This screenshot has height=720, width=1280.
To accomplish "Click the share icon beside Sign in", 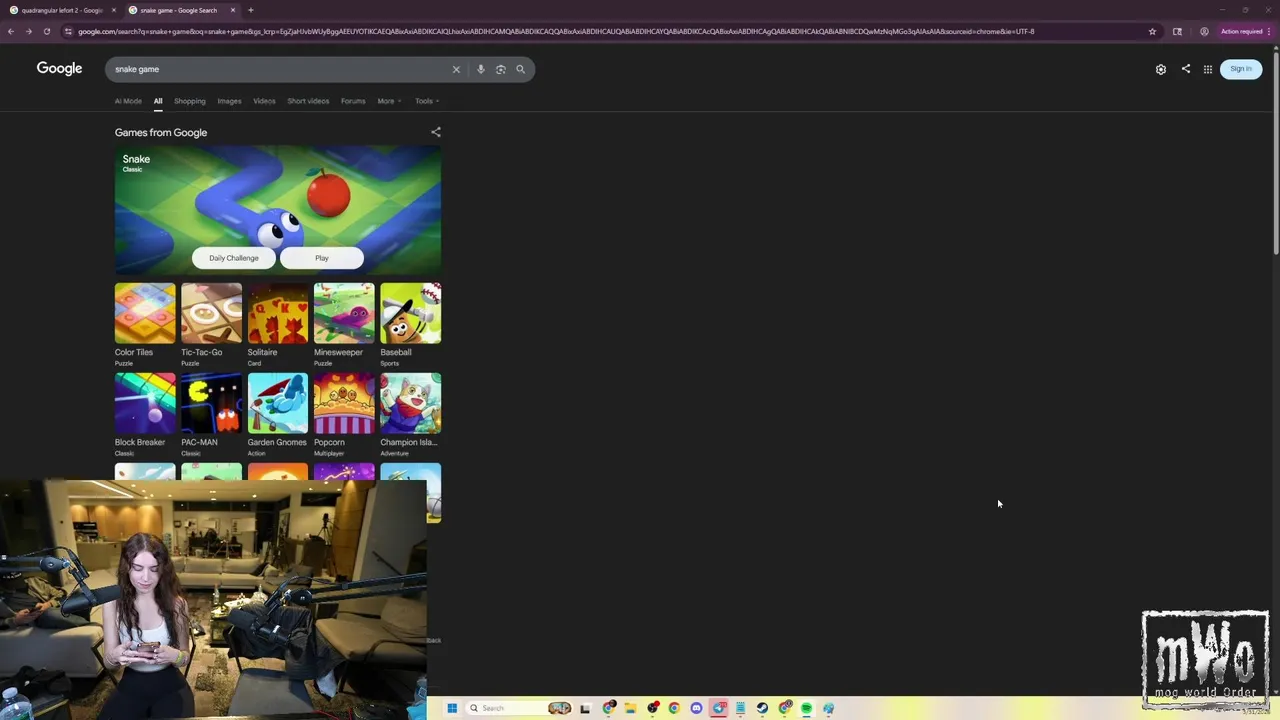I will point(1186,69).
